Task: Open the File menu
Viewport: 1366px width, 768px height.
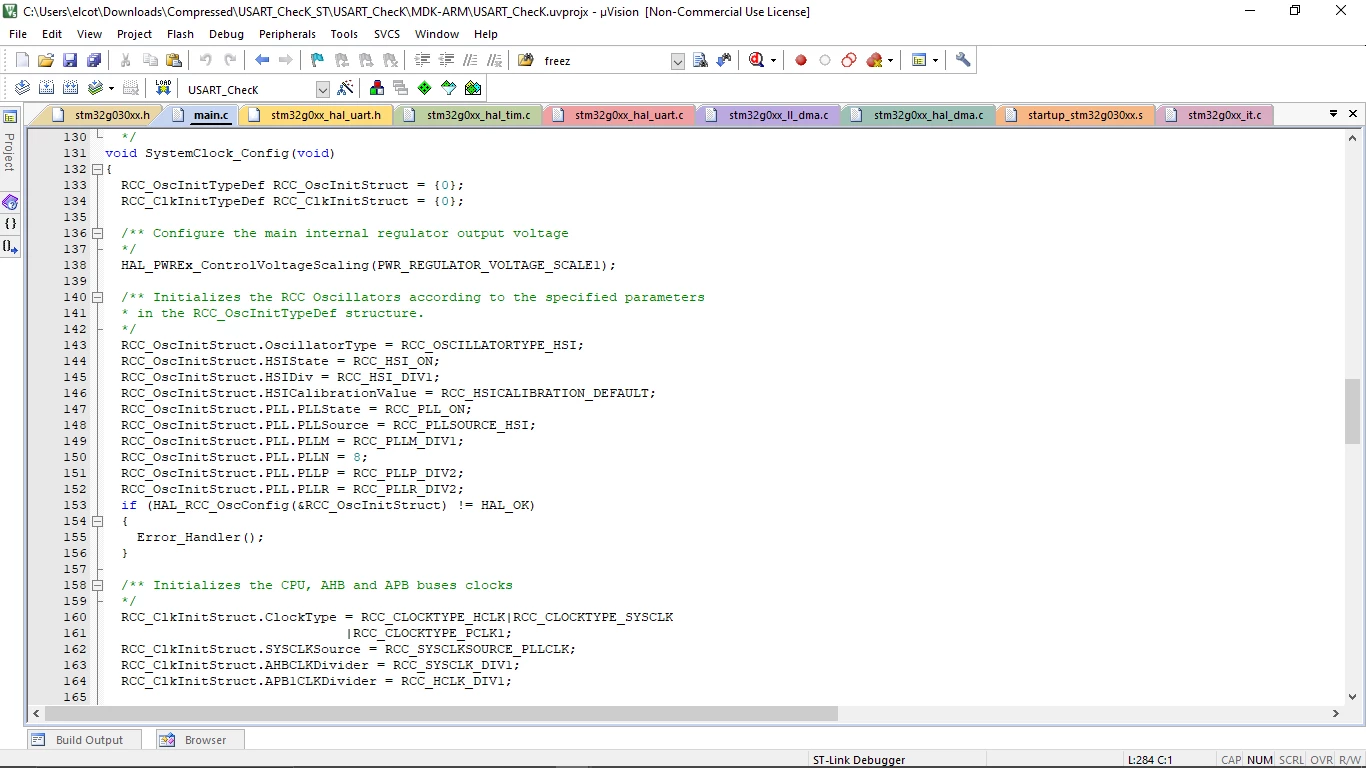Action: pyautogui.click(x=18, y=34)
